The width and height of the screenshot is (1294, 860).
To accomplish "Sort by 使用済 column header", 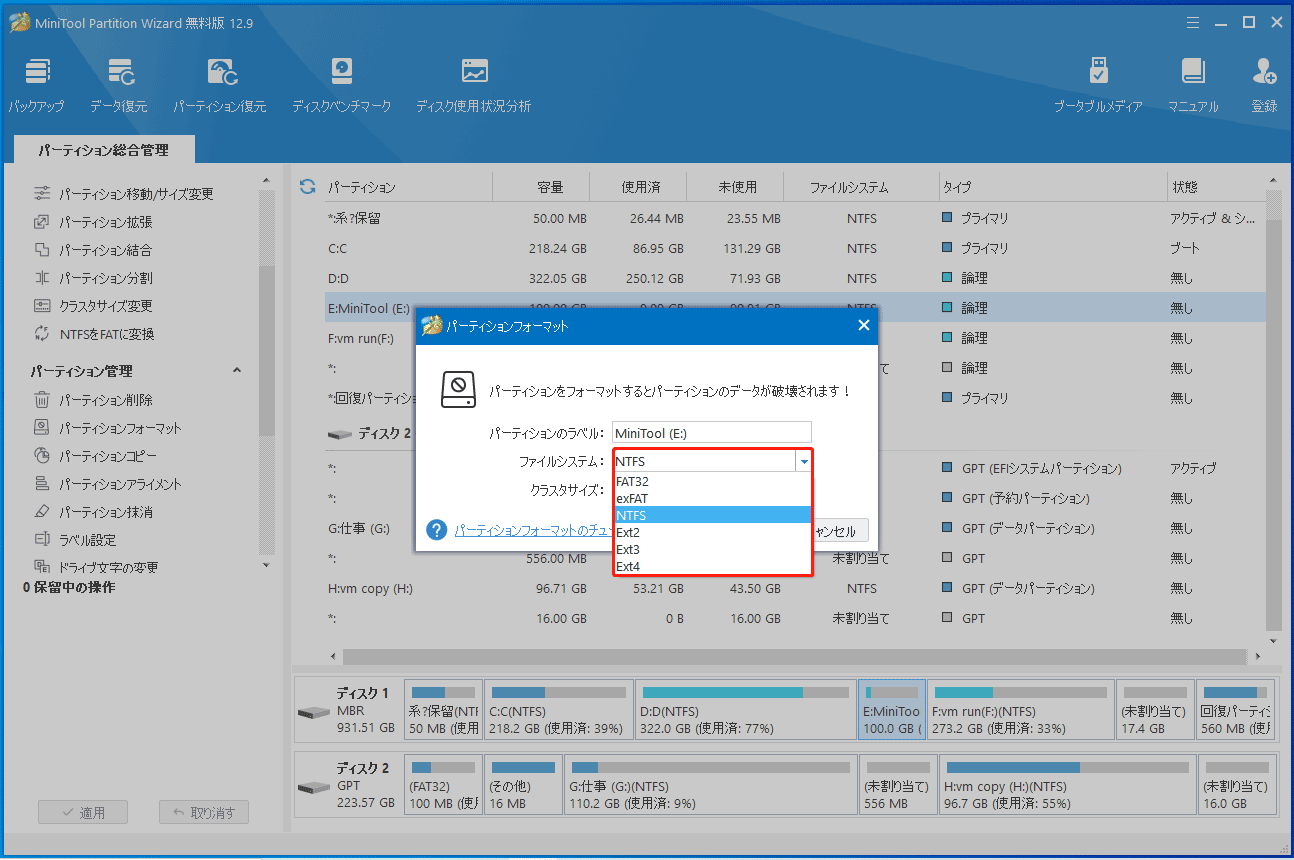I will pos(639,187).
